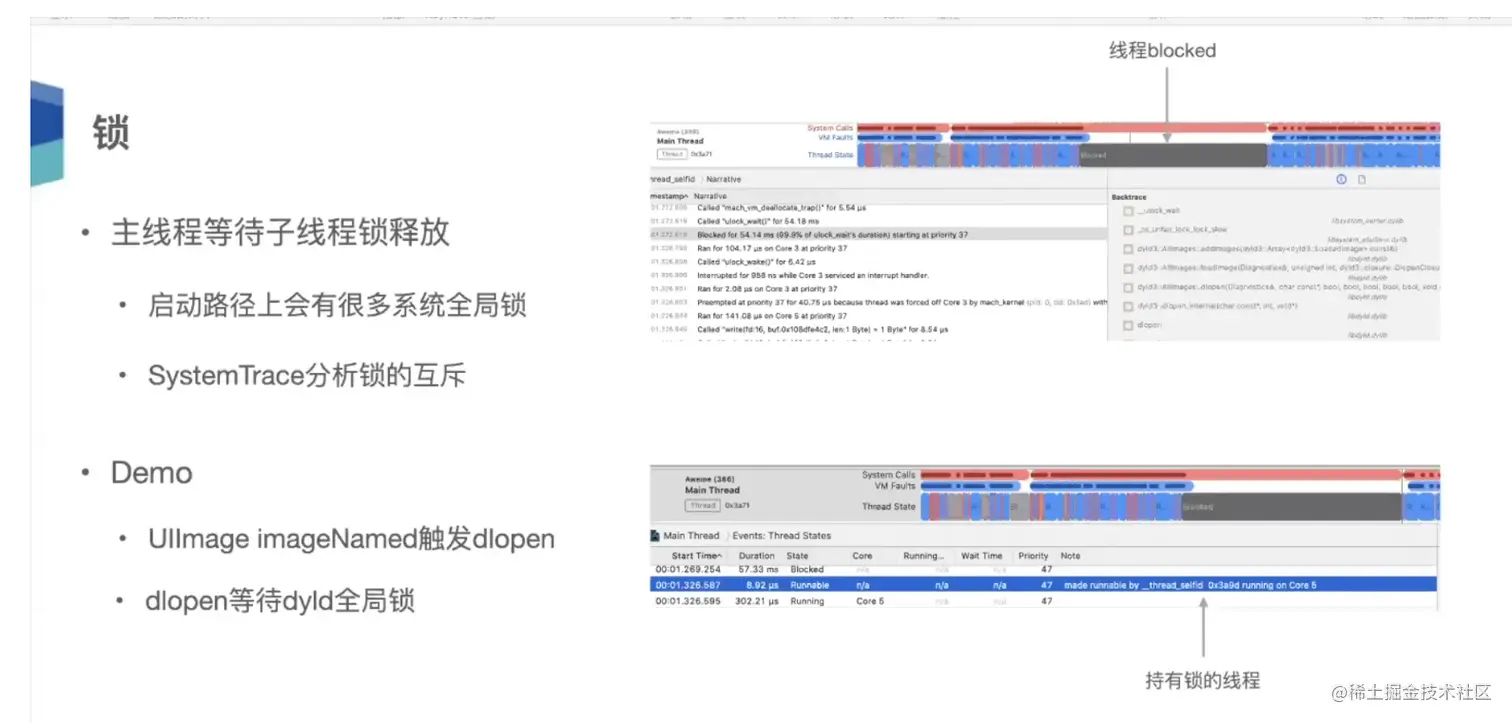
Task: Select the dlopen backtrace frame
Action: pyautogui.click(x=1148, y=325)
